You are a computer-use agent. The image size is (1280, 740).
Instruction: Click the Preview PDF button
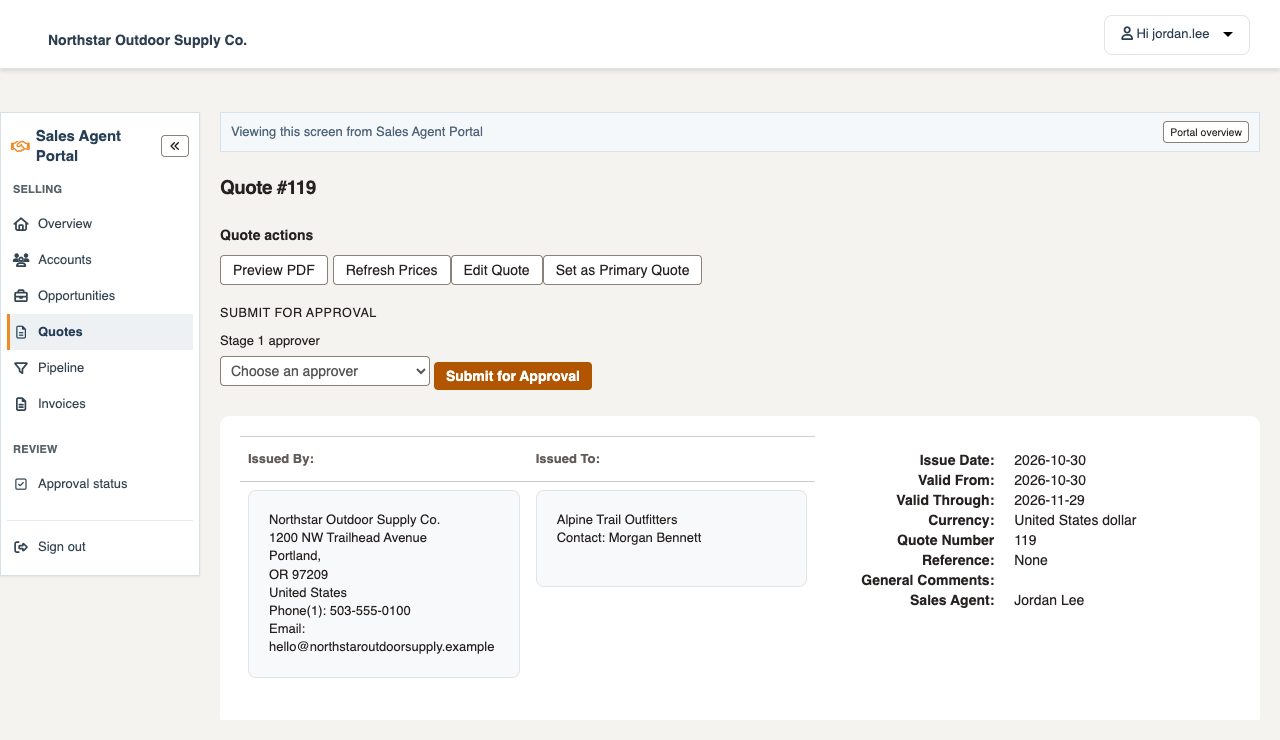tap(274, 270)
